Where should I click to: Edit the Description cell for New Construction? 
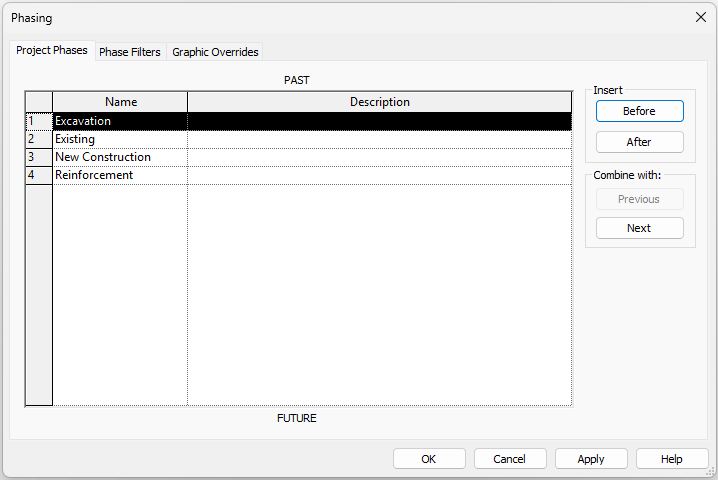click(x=380, y=157)
